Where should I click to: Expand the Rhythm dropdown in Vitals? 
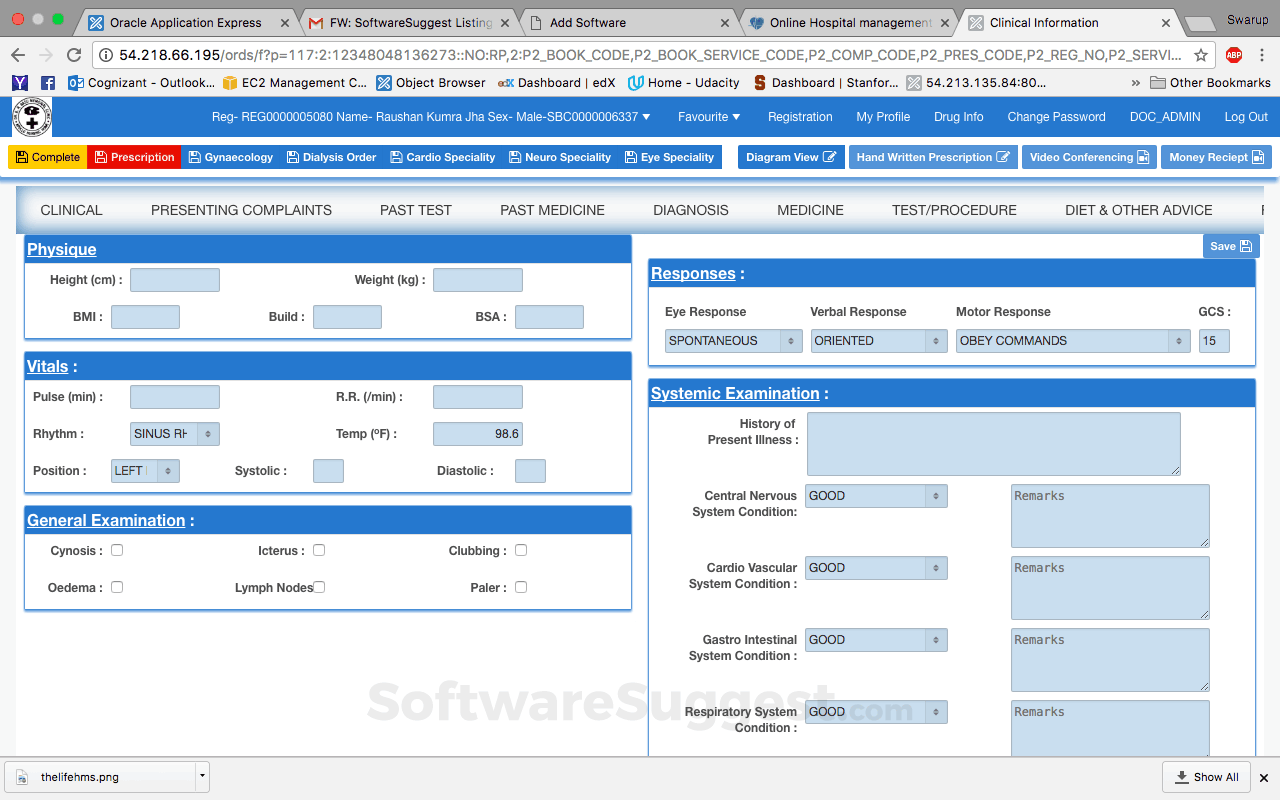[x=175, y=433]
